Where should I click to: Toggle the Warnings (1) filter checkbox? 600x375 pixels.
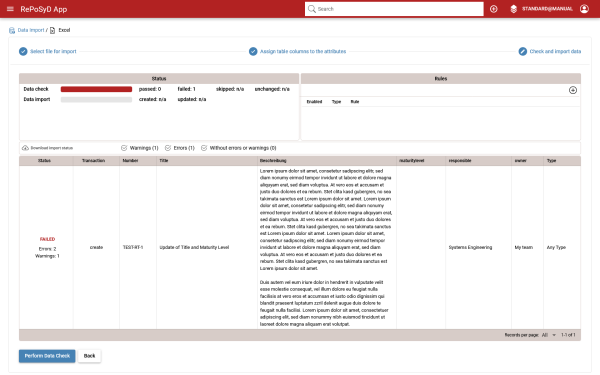coord(124,148)
